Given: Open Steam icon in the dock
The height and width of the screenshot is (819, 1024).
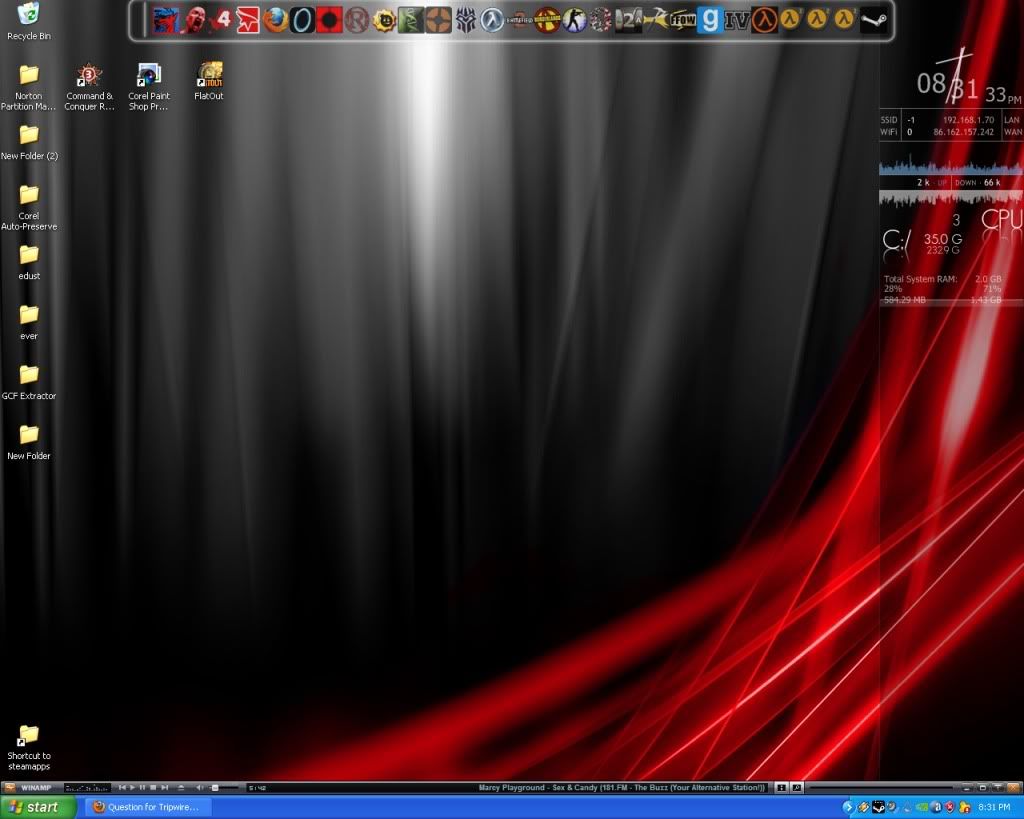Looking at the screenshot, I should click(x=873, y=19).
